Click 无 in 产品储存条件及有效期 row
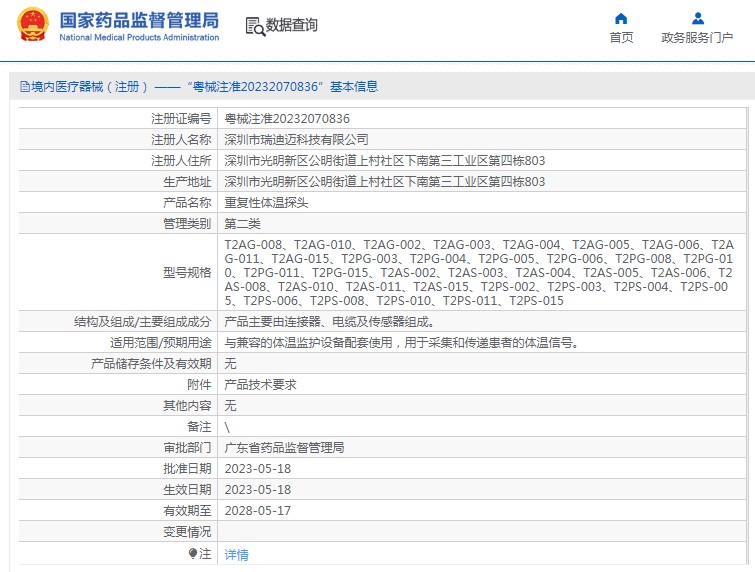 coord(230,364)
